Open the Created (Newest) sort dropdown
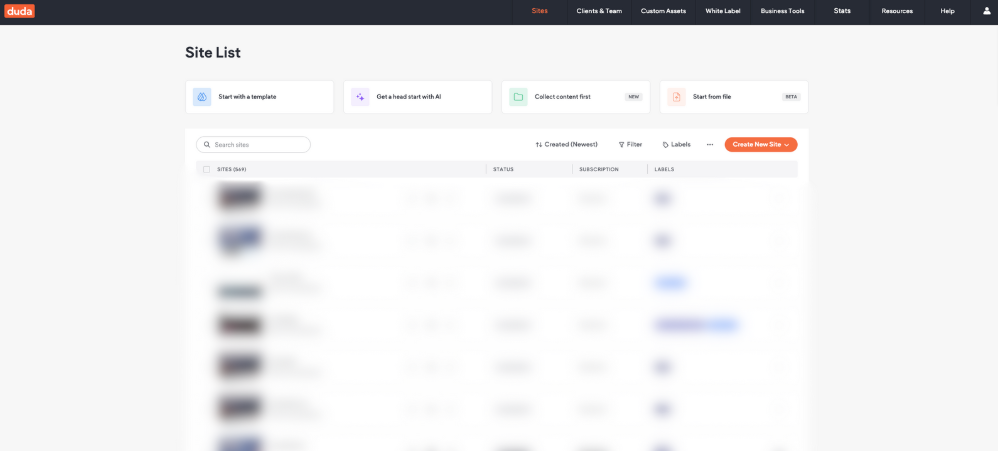 [x=566, y=145]
